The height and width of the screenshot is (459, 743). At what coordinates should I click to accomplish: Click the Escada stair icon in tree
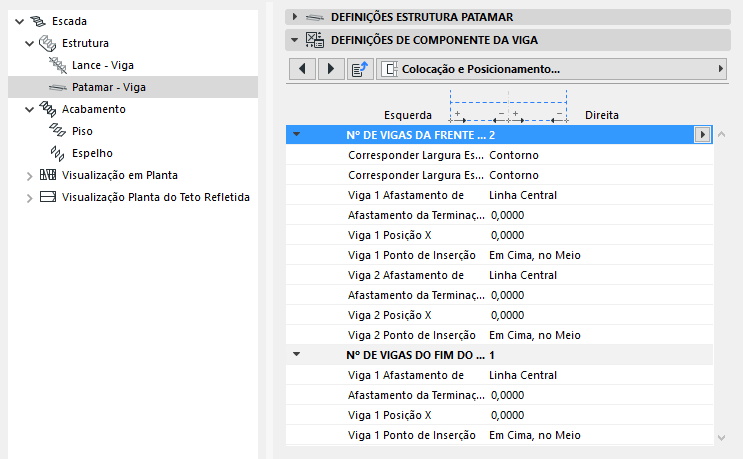point(37,21)
